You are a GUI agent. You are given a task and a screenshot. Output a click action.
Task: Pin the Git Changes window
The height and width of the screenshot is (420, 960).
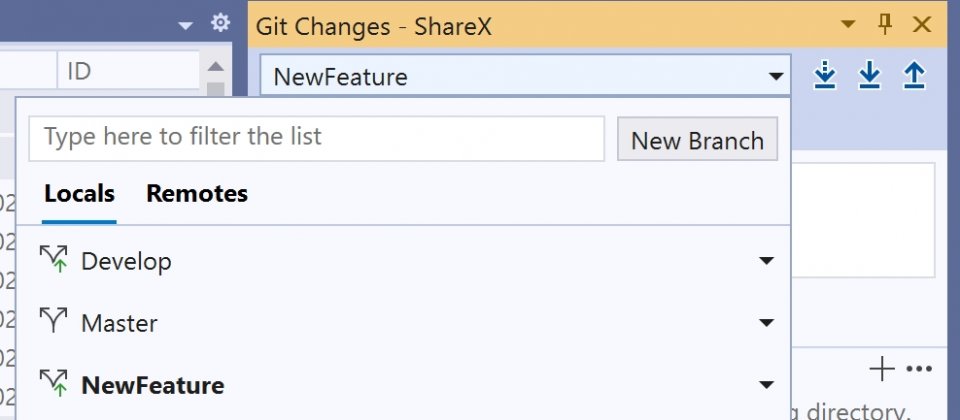click(x=885, y=24)
